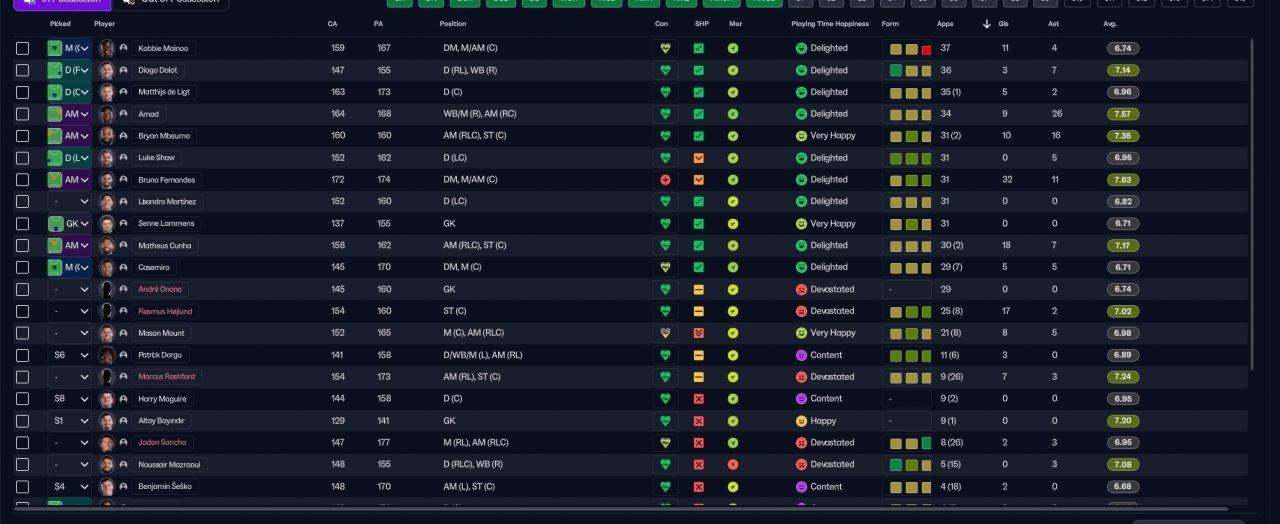
Task: Sort by the CA column header
Action: point(332,23)
